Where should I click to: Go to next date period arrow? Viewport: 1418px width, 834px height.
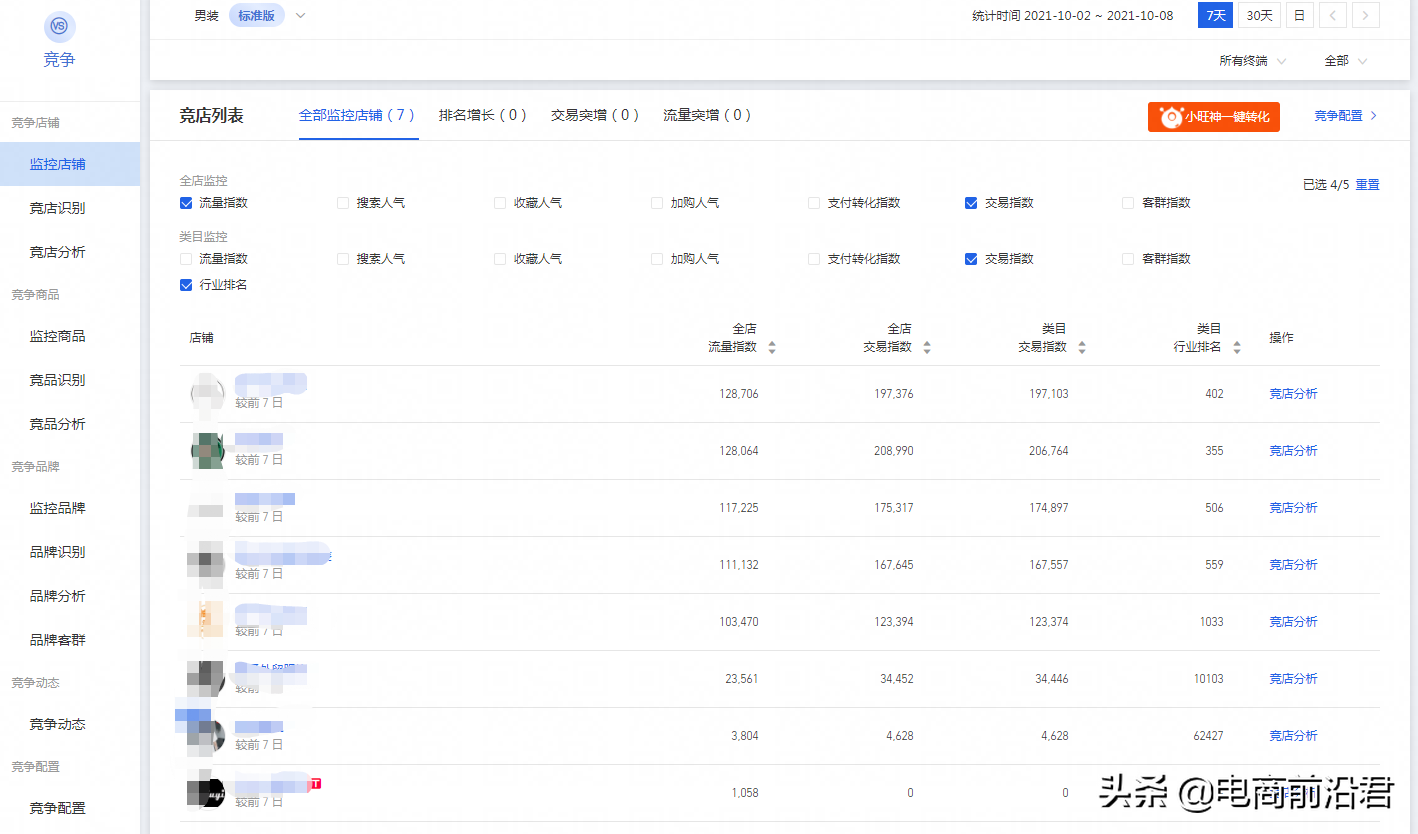pyautogui.click(x=1366, y=15)
